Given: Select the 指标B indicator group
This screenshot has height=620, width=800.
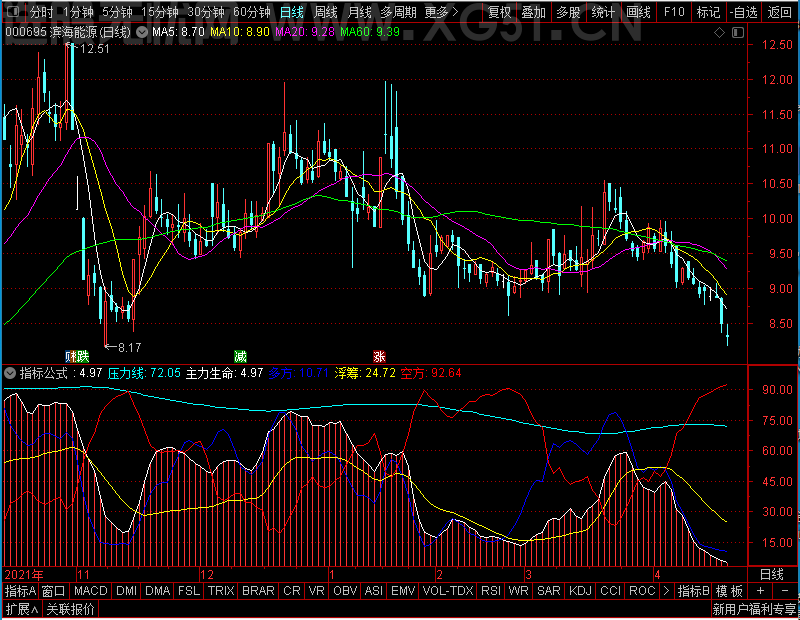Looking at the screenshot, I should (693, 591).
